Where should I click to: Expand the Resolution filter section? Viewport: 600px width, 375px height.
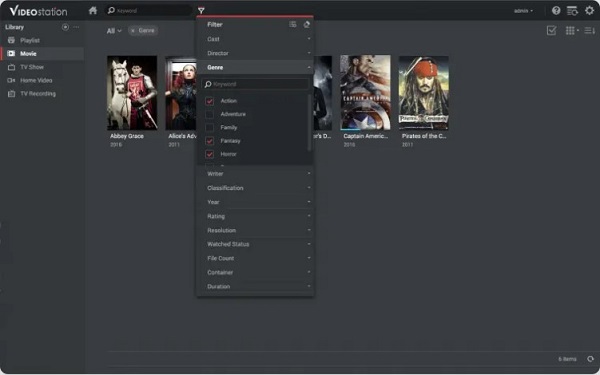click(x=256, y=230)
